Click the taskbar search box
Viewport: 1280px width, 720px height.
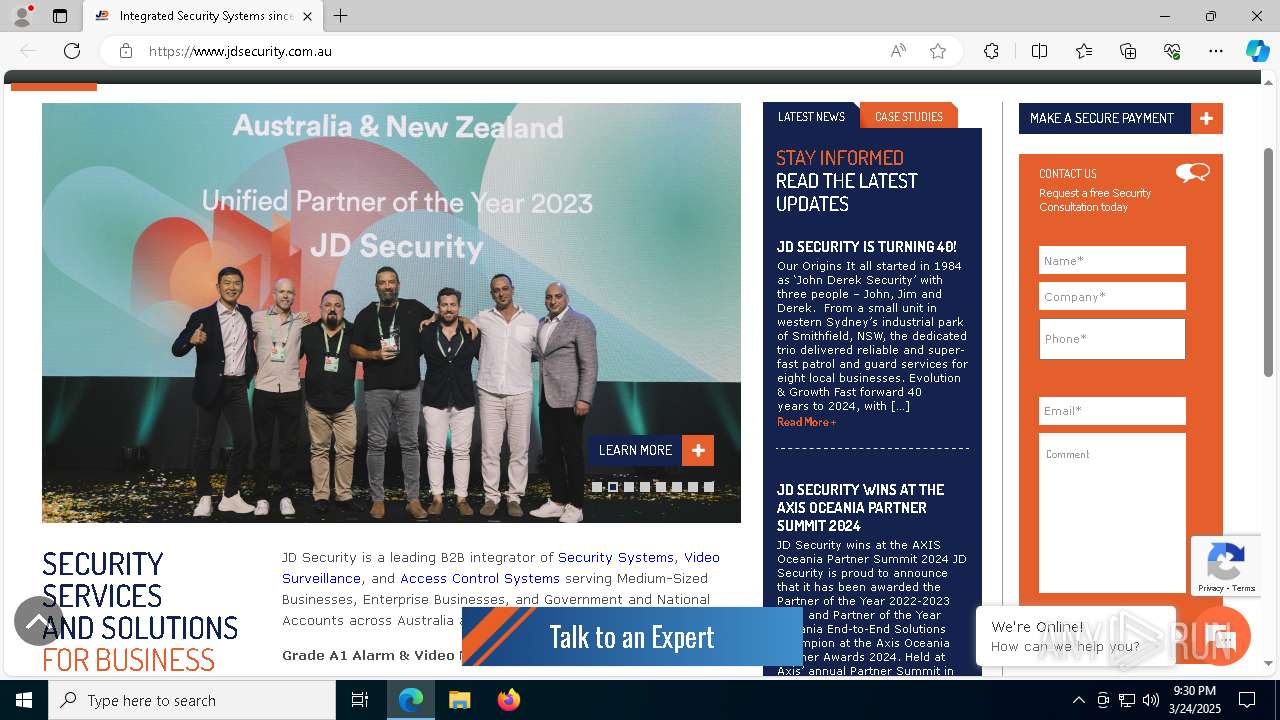pyautogui.click(x=192, y=700)
